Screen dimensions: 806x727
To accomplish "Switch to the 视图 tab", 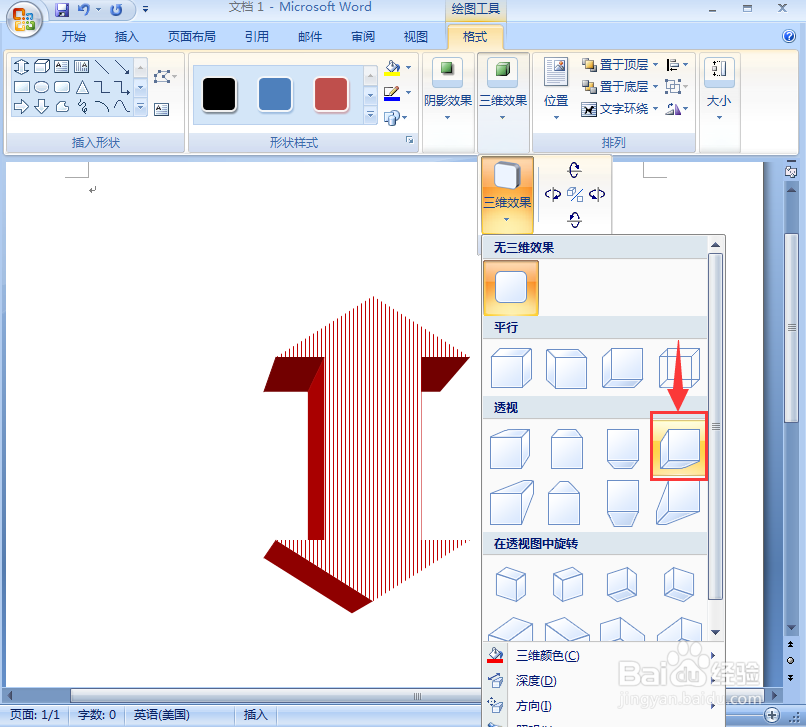I will pyautogui.click(x=416, y=37).
